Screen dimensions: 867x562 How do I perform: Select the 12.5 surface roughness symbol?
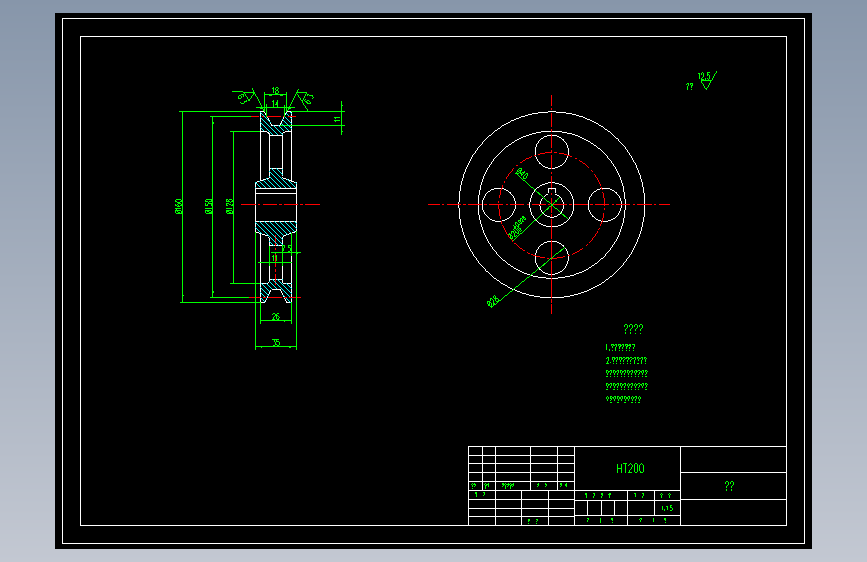point(707,80)
